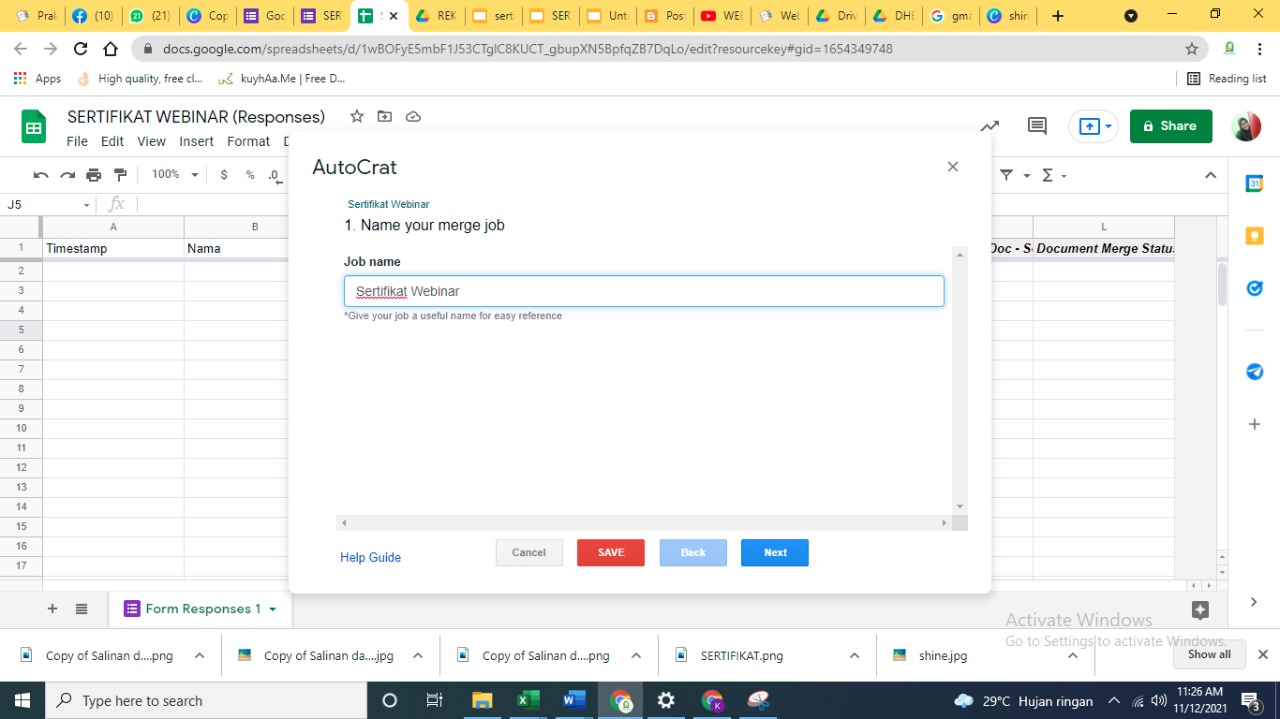Viewport: 1280px width, 719px height.
Task: Open options for shine.jpg download
Action: pos(1072,656)
